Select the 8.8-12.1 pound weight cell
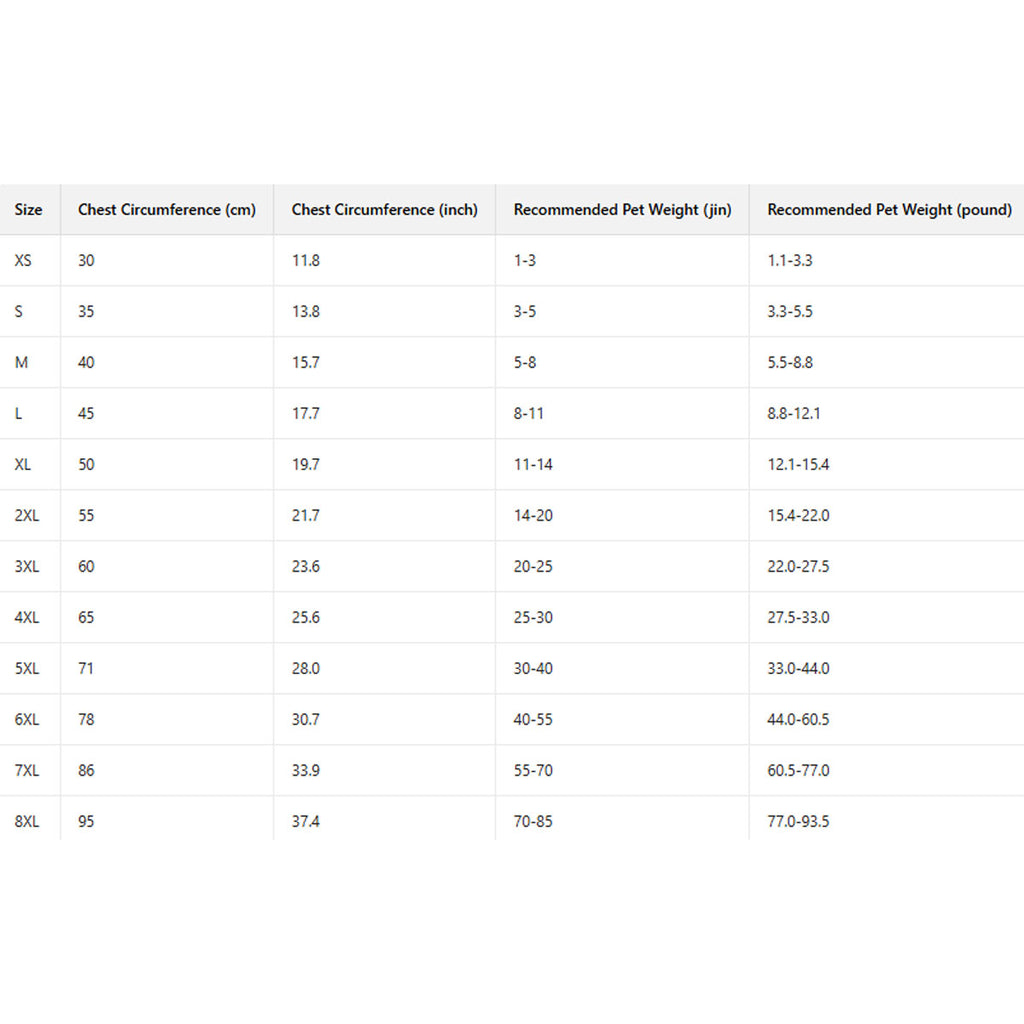The image size is (1024, 1024). point(794,413)
